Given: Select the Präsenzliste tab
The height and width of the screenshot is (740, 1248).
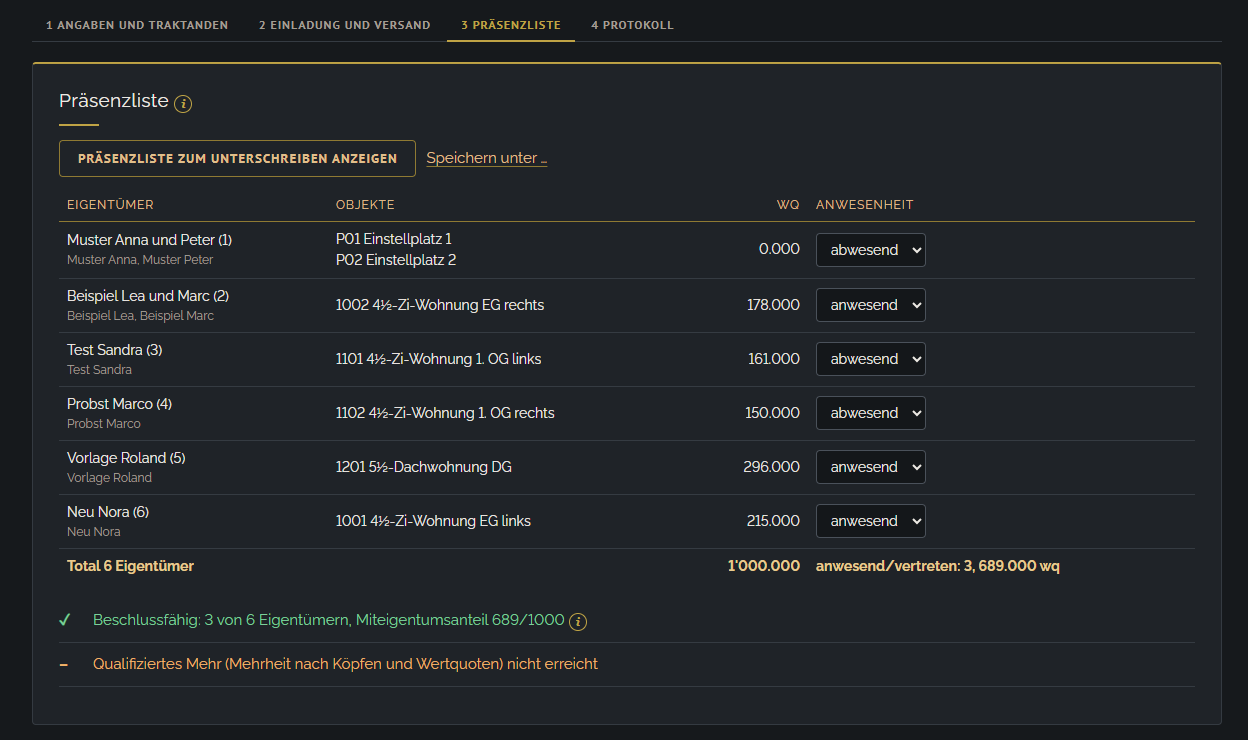Looking at the screenshot, I should [x=511, y=25].
